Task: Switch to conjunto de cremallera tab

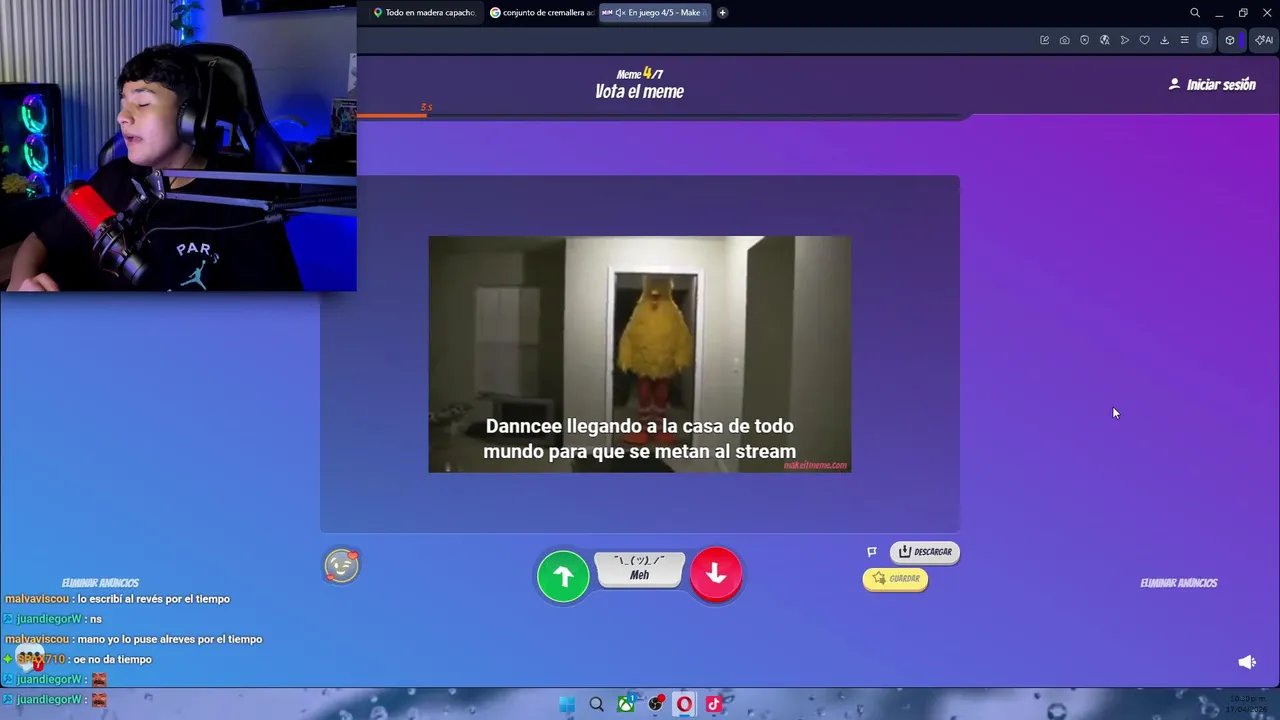Action: tap(541, 13)
